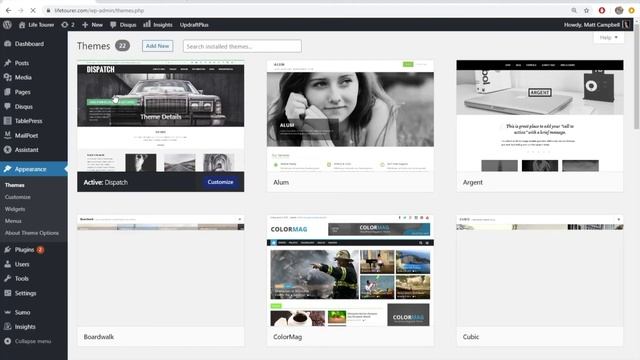Click the browser address bar URL
The height and width of the screenshot is (360, 640).
click(x=99, y=10)
